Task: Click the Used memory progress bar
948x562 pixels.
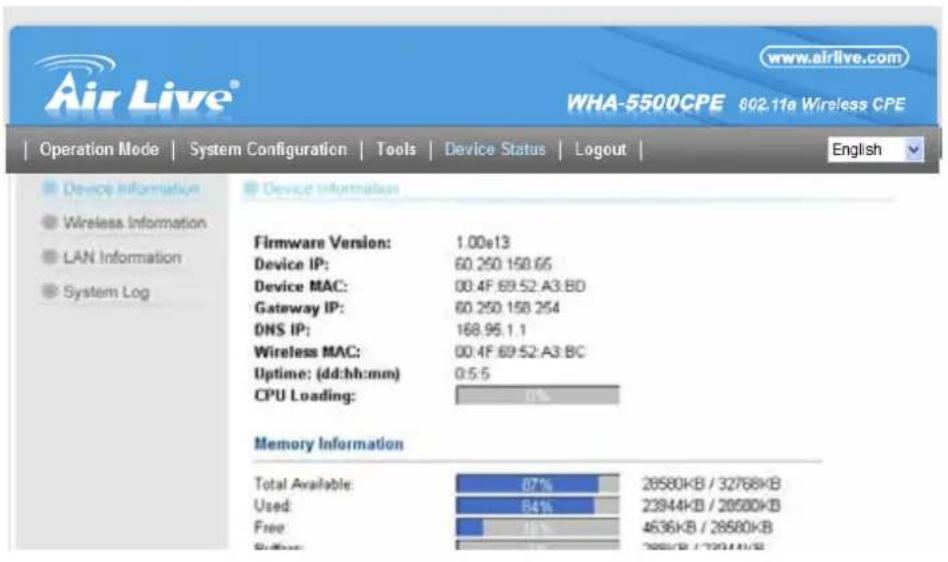Action: [x=537, y=506]
